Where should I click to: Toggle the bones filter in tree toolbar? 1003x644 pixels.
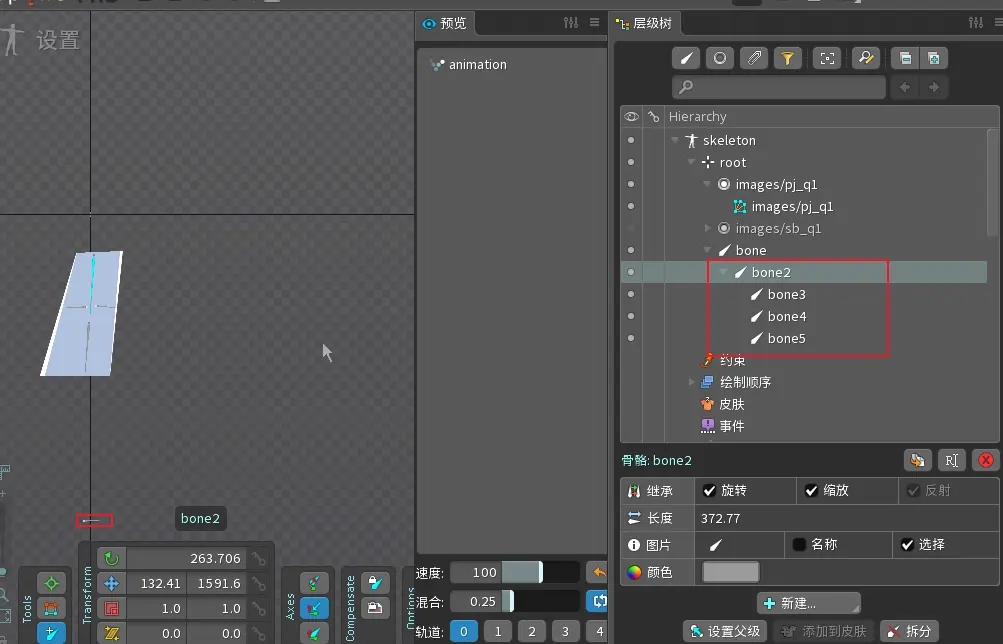(686, 59)
